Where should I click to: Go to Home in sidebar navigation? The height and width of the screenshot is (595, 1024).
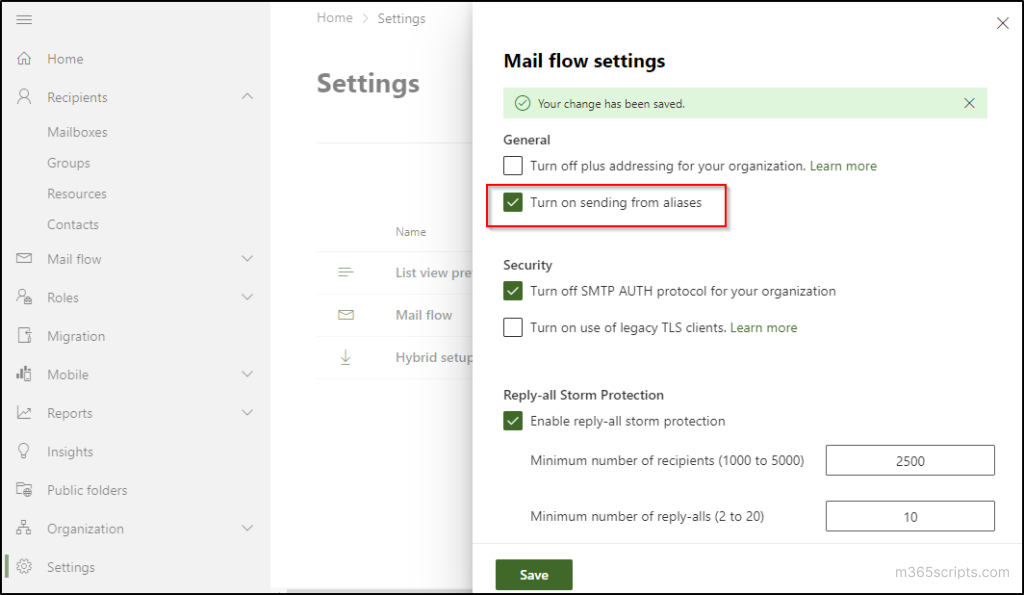(x=65, y=59)
